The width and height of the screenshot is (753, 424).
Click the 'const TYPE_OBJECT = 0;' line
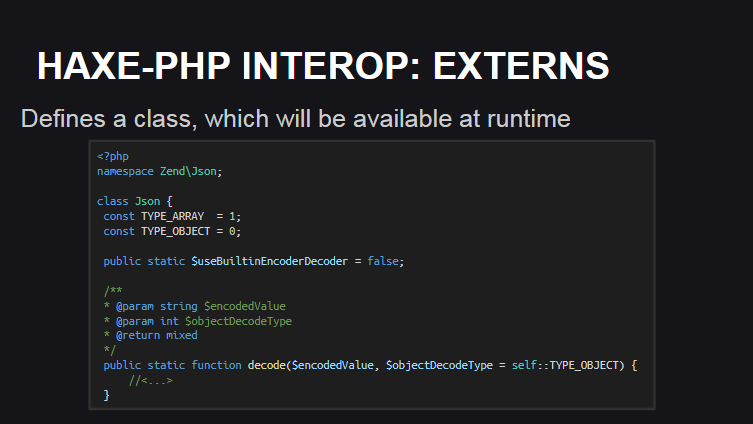172,231
